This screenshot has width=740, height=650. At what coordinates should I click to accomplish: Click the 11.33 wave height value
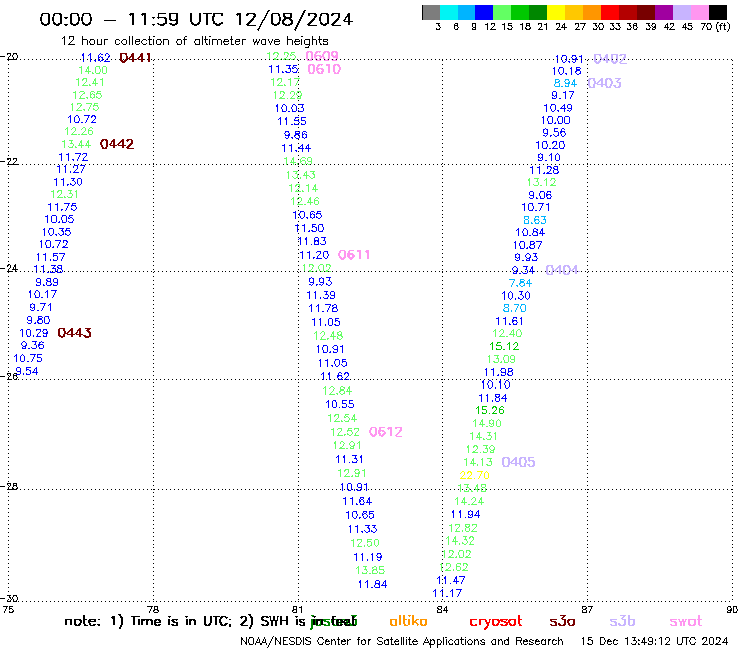pos(362,529)
